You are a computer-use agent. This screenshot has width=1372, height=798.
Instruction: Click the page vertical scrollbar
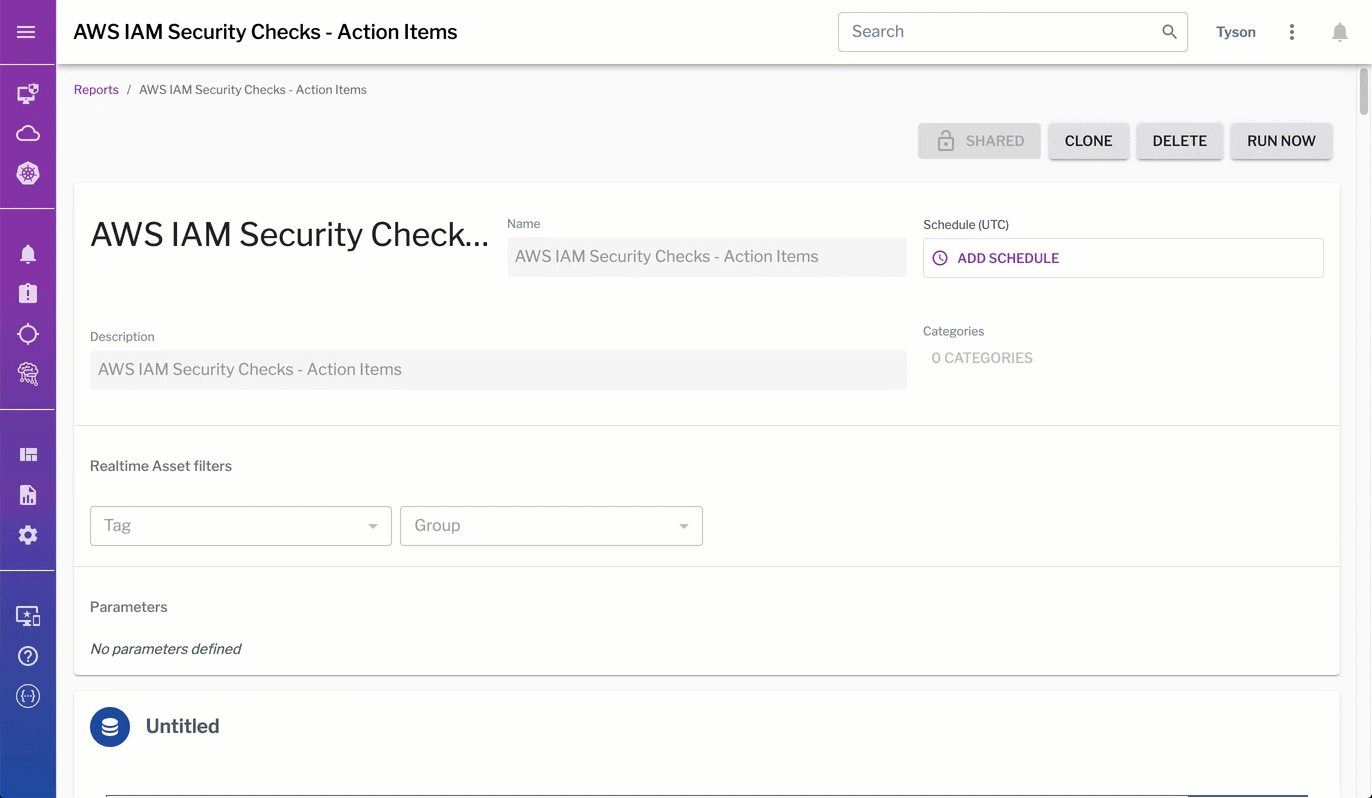click(1364, 92)
